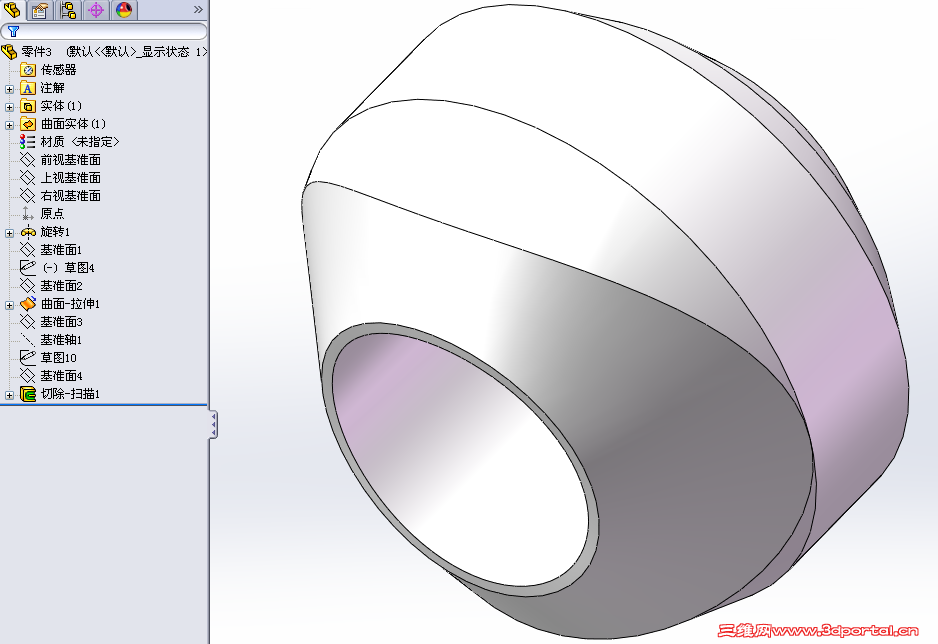Image resolution: width=938 pixels, height=644 pixels.
Task: Select the 原点 origin icon
Action: (28, 213)
